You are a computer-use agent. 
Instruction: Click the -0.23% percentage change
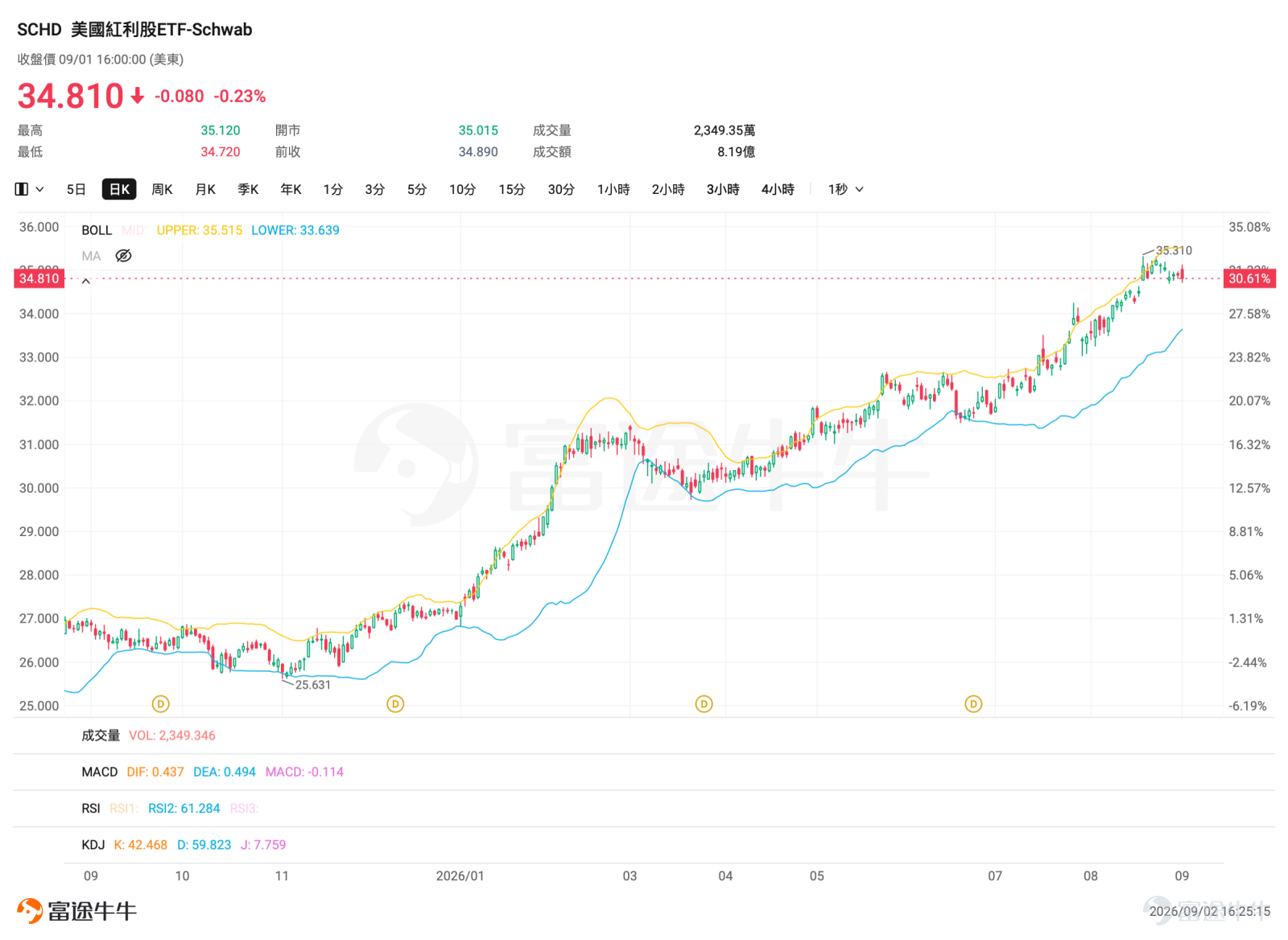[240, 96]
